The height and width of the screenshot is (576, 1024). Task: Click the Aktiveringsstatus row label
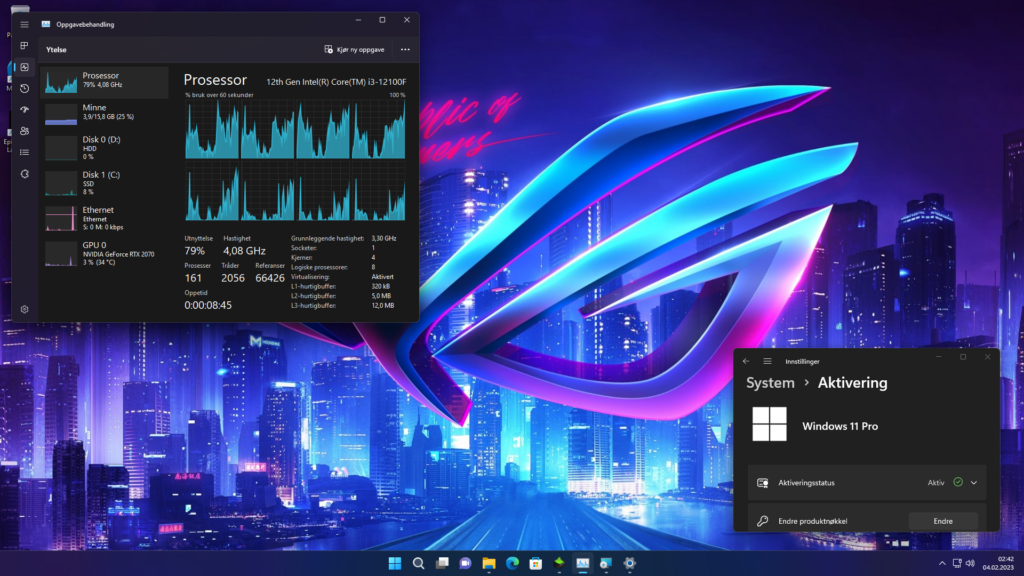807,483
